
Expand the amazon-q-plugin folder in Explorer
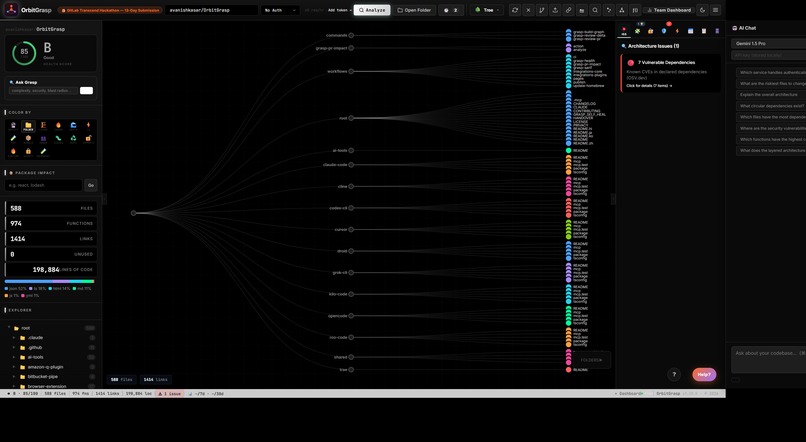point(14,367)
